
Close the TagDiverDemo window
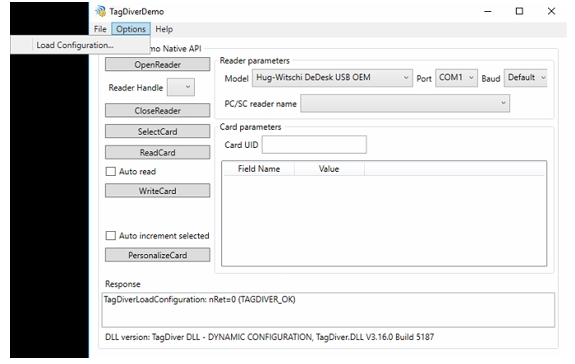(551, 11)
